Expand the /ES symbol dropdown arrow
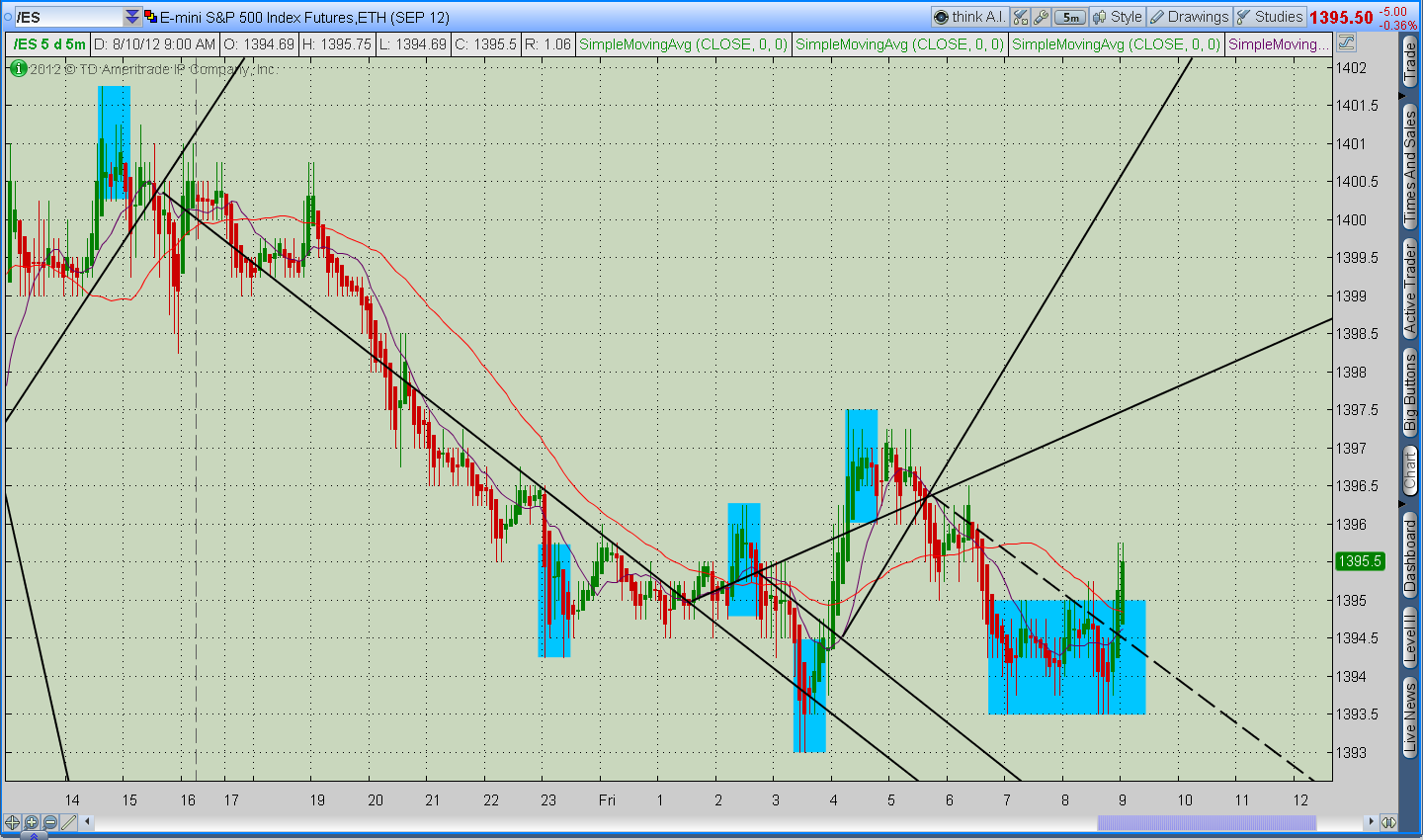 pyautogui.click(x=132, y=17)
